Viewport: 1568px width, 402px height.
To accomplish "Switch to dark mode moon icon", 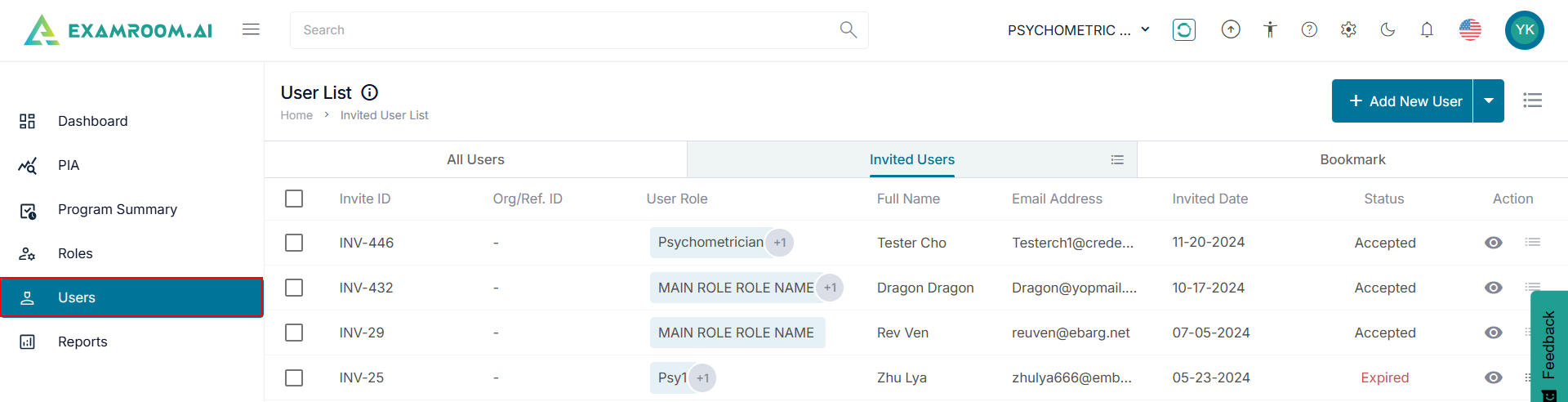I will click(1388, 30).
